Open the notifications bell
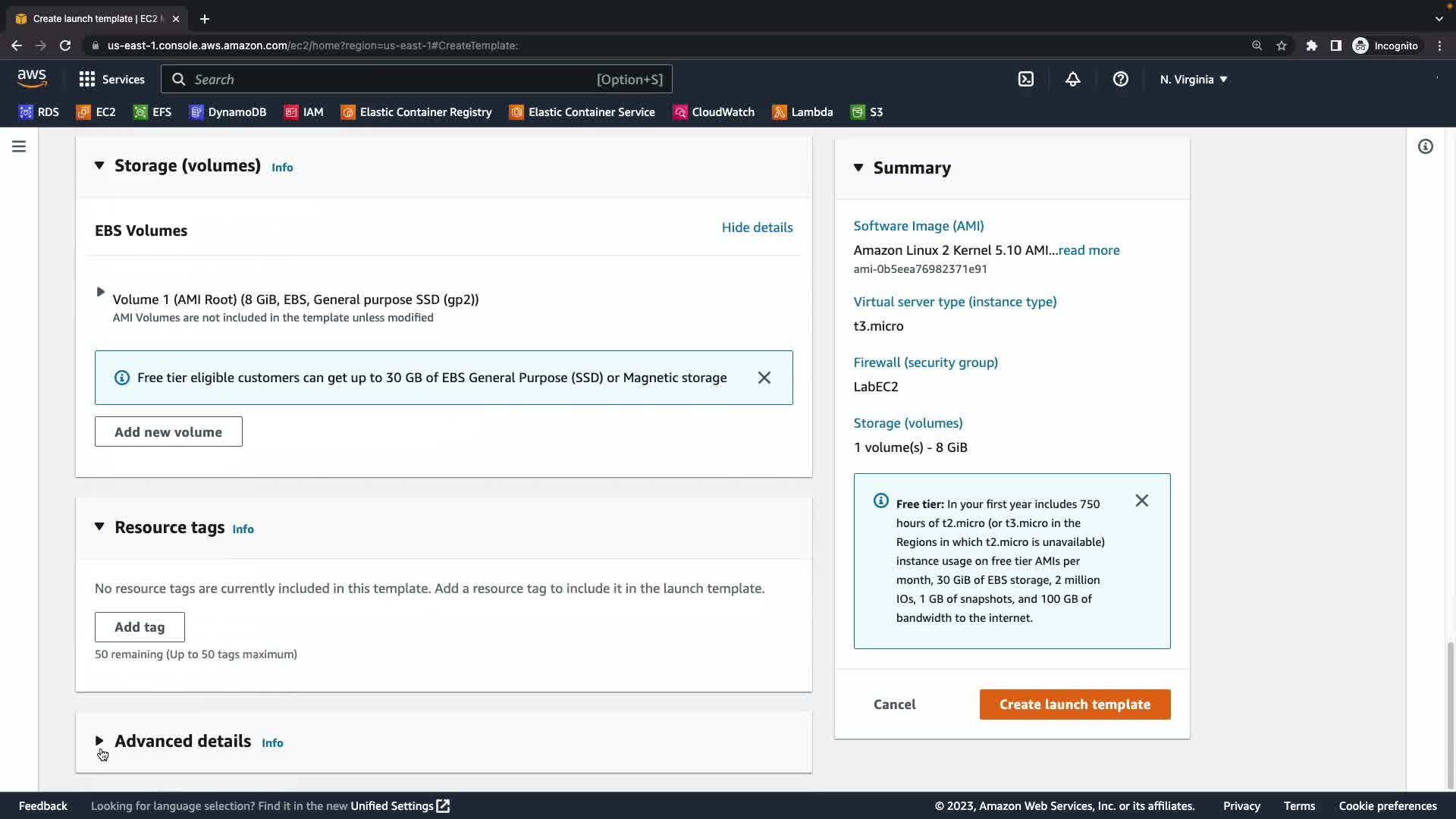This screenshot has height=819, width=1456. (x=1072, y=79)
